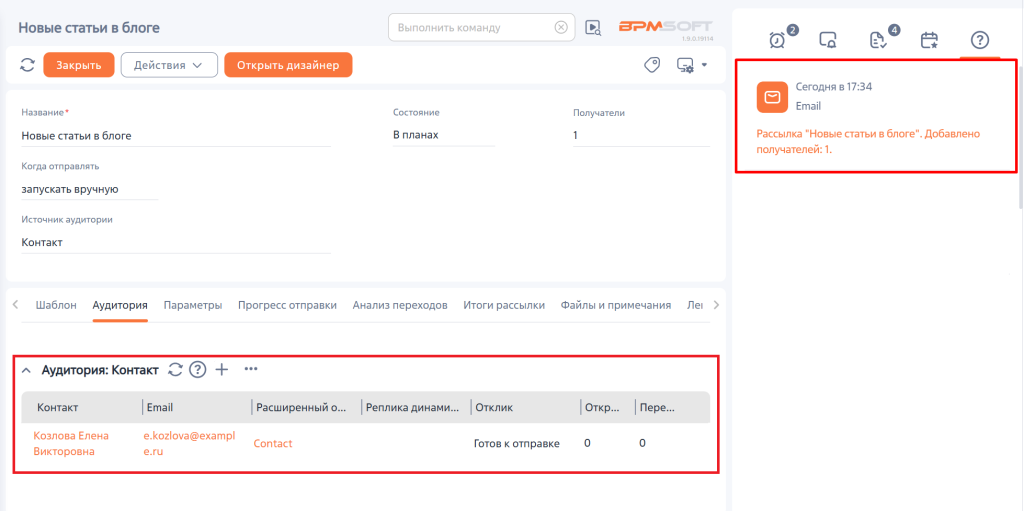Screen dimensions: 1024x511
Task: Open the approvals document check notifications icon
Action: (x=878, y=41)
